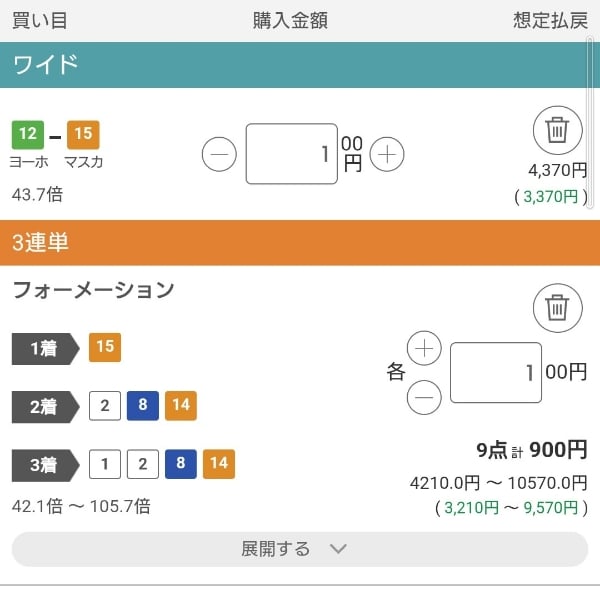The width and height of the screenshot is (600, 600).
Task: Select horse 15 in the 1着 row
Action: [x=104, y=347]
